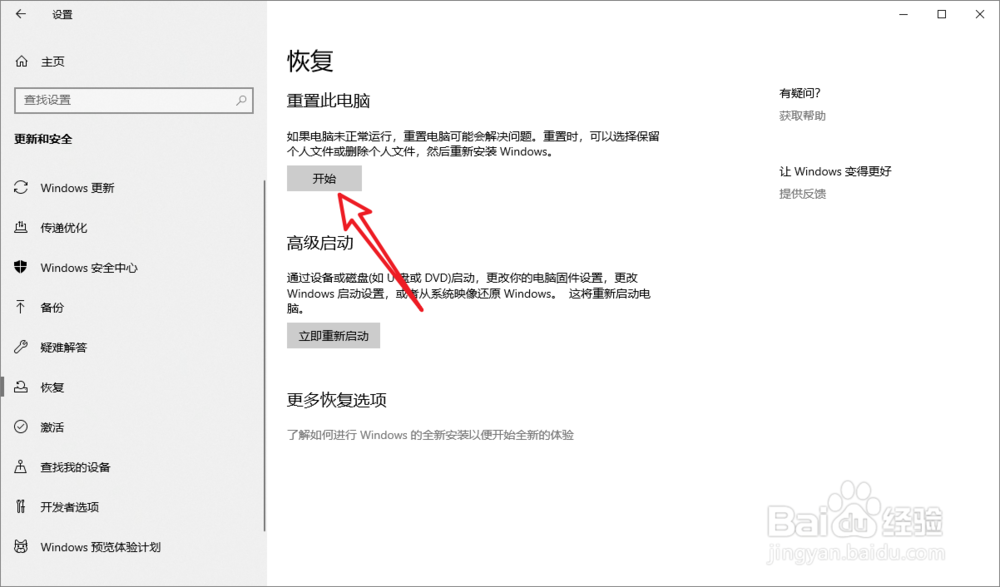This screenshot has width=1000, height=587.
Task: Open 开发者选项 in the sidebar
Action: pos(70,507)
